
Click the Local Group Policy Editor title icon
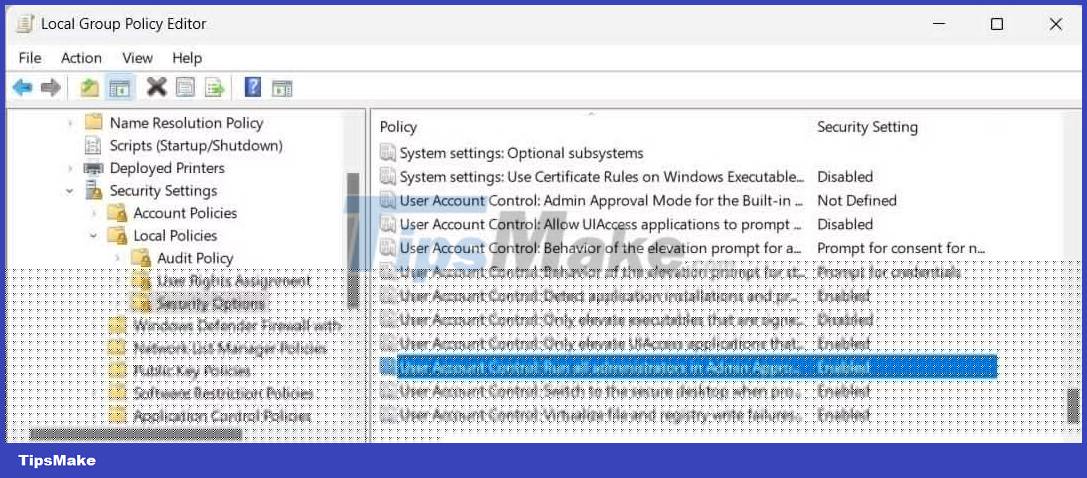pos(25,24)
